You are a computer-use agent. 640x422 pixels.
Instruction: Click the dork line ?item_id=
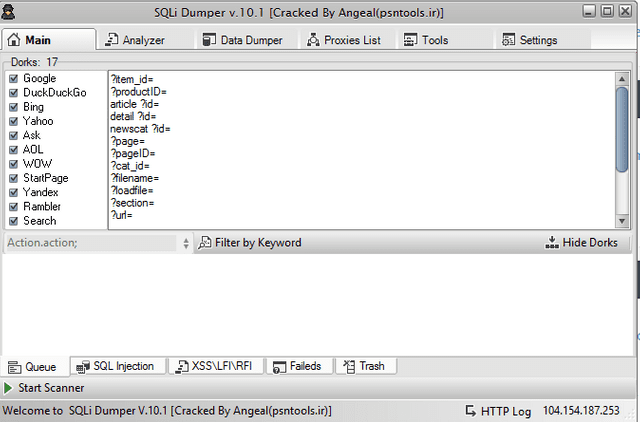point(131,79)
